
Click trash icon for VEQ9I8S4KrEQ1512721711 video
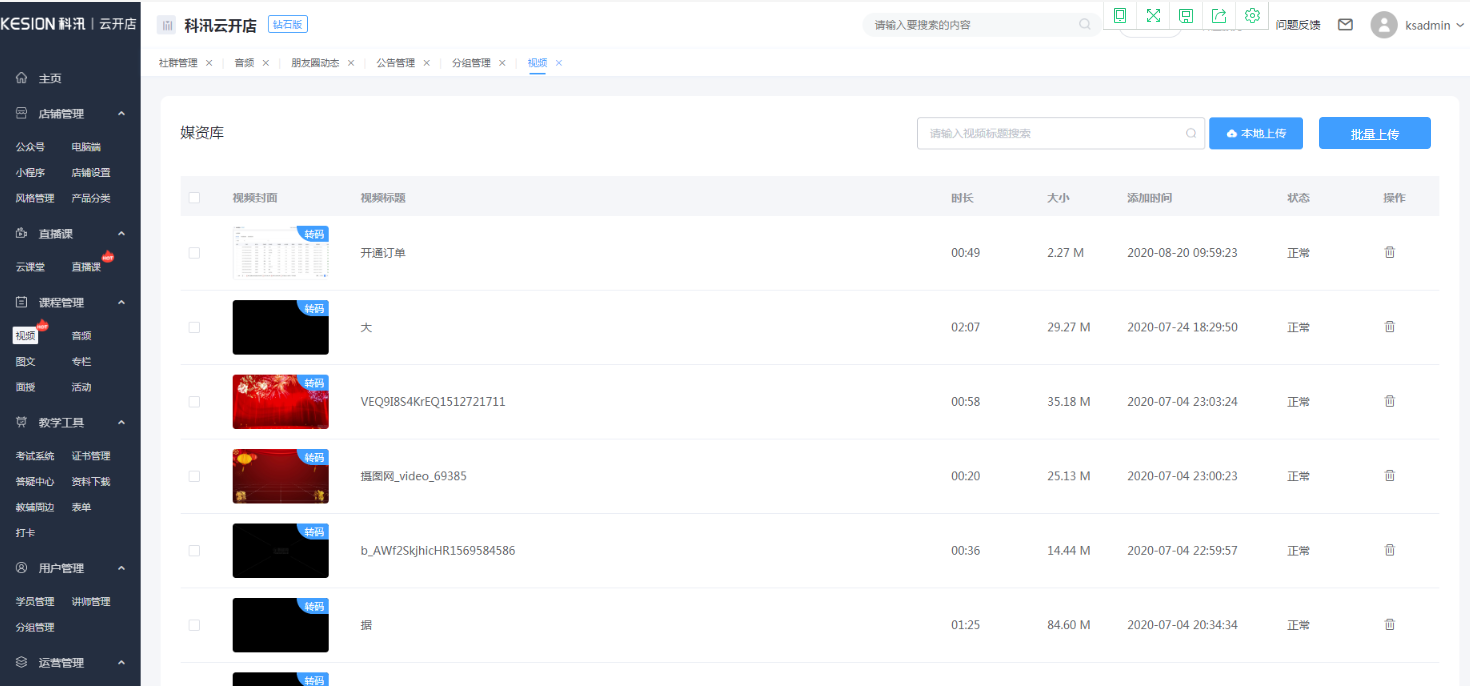click(x=1389, y=401)
